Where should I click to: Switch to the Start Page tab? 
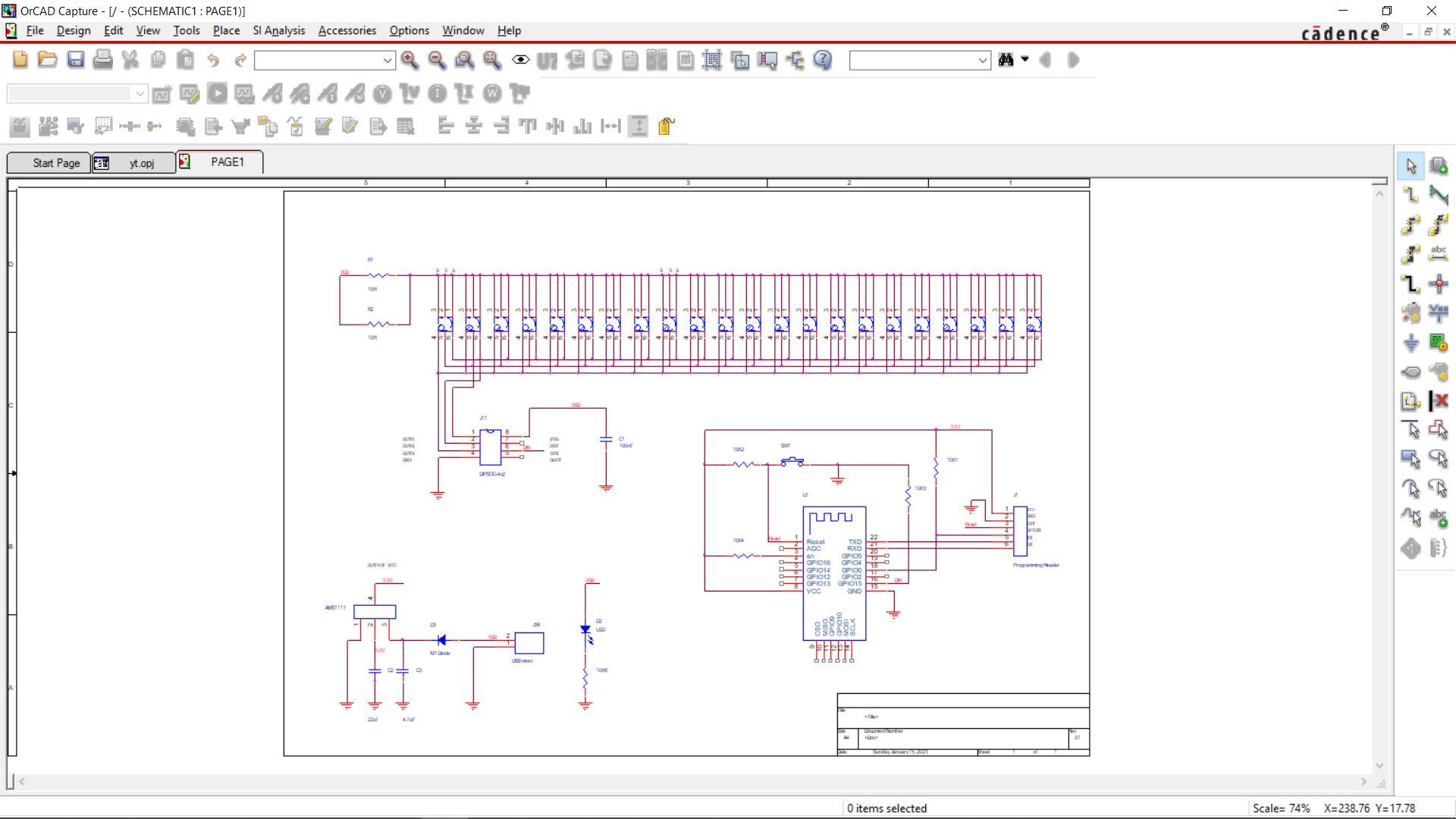(49, 163)
